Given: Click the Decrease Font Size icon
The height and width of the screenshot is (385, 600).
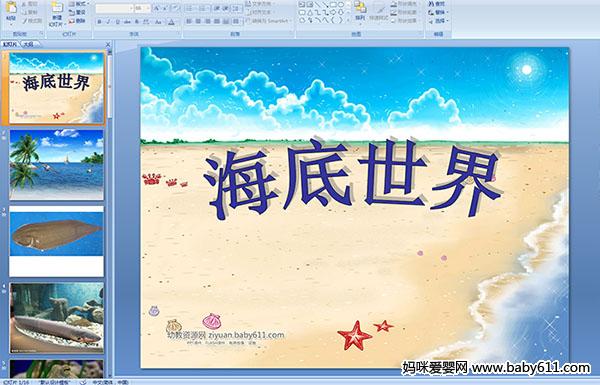Looking at the screenshot, I should click(165, 8).
